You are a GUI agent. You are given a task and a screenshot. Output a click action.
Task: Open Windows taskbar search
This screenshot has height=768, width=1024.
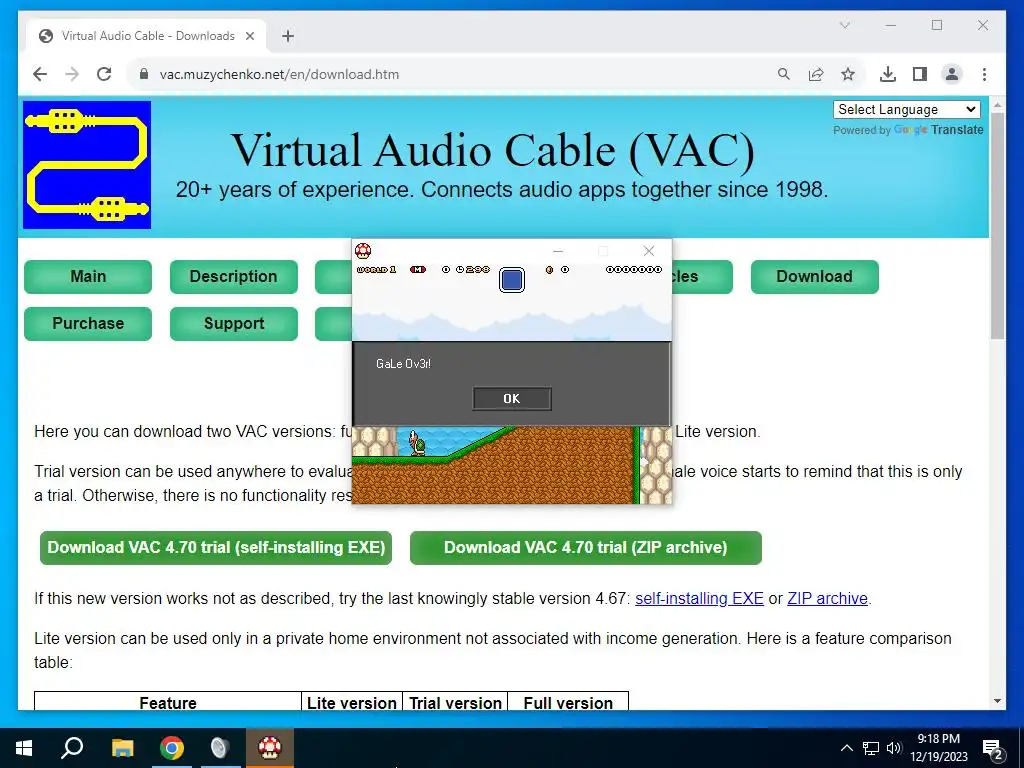[x=72, y=748]
